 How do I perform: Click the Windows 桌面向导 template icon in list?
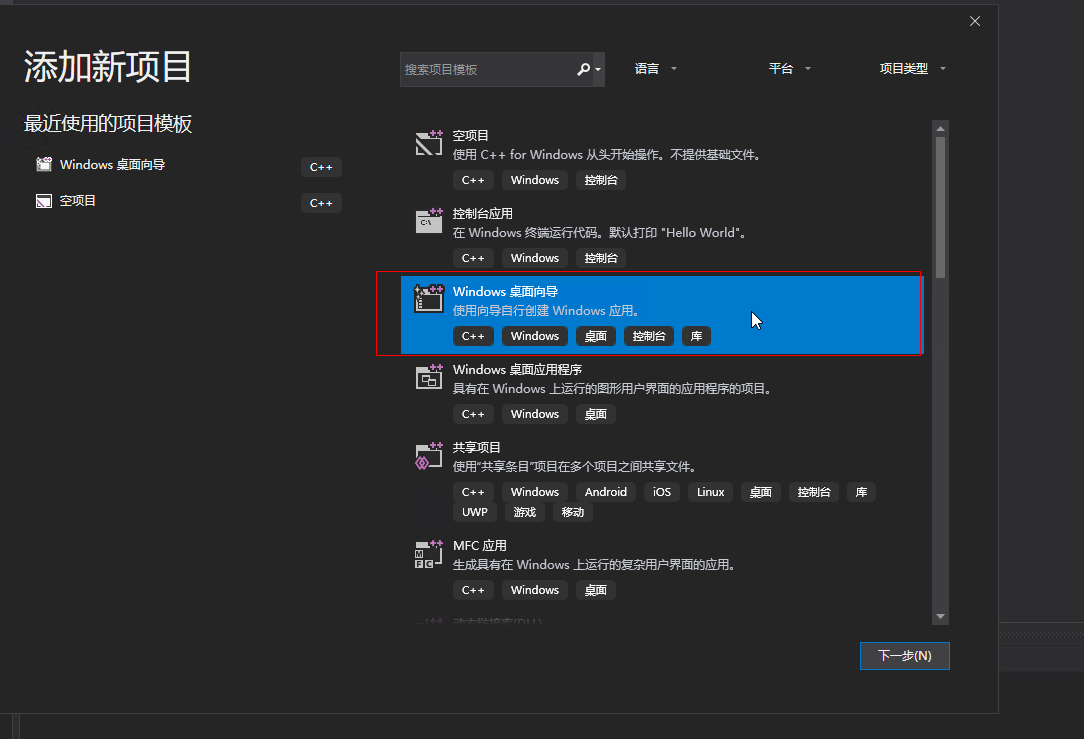429,299
